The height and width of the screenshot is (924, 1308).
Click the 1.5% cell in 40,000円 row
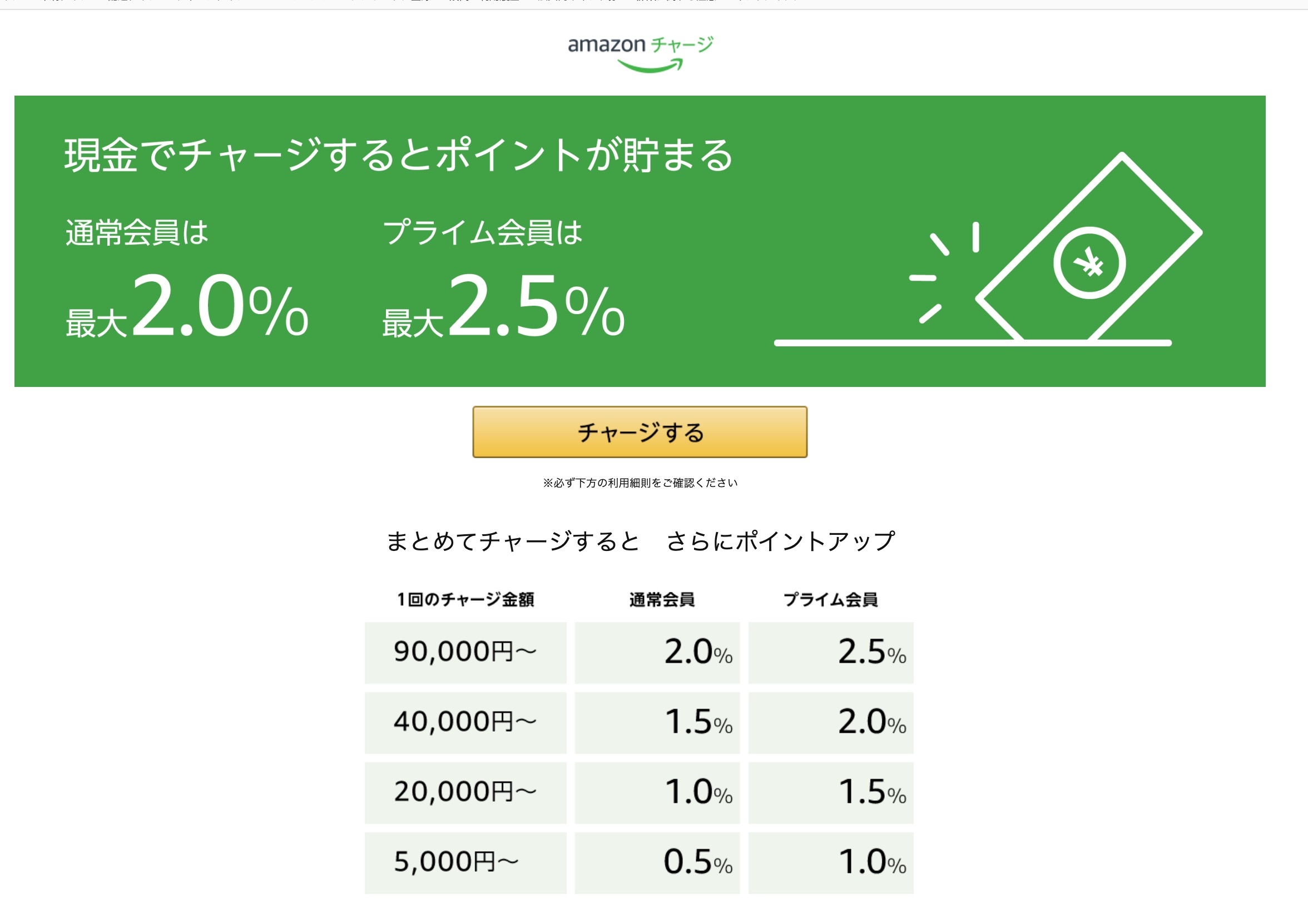(657, 723)
